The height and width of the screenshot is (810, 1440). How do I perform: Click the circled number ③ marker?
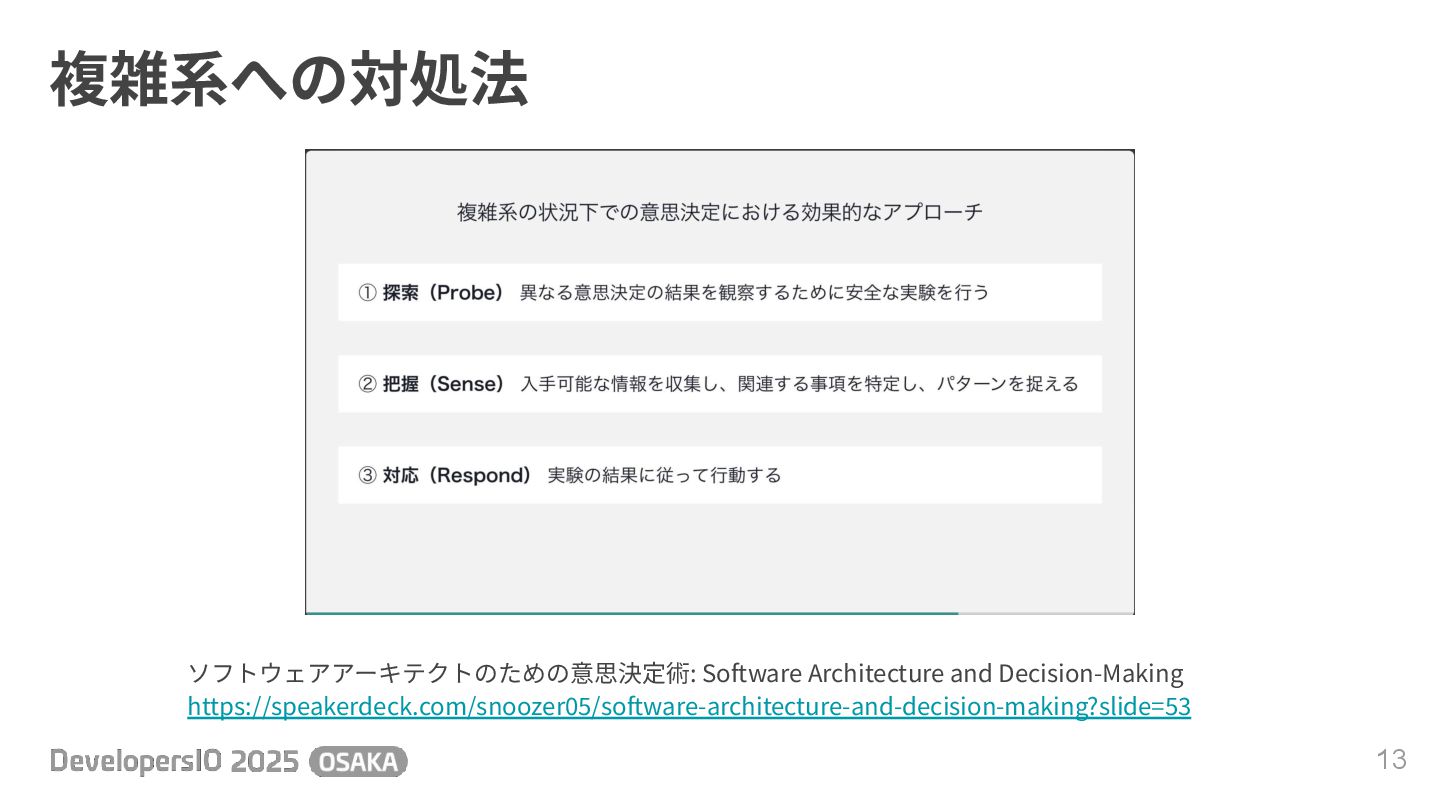coord(367,475)
